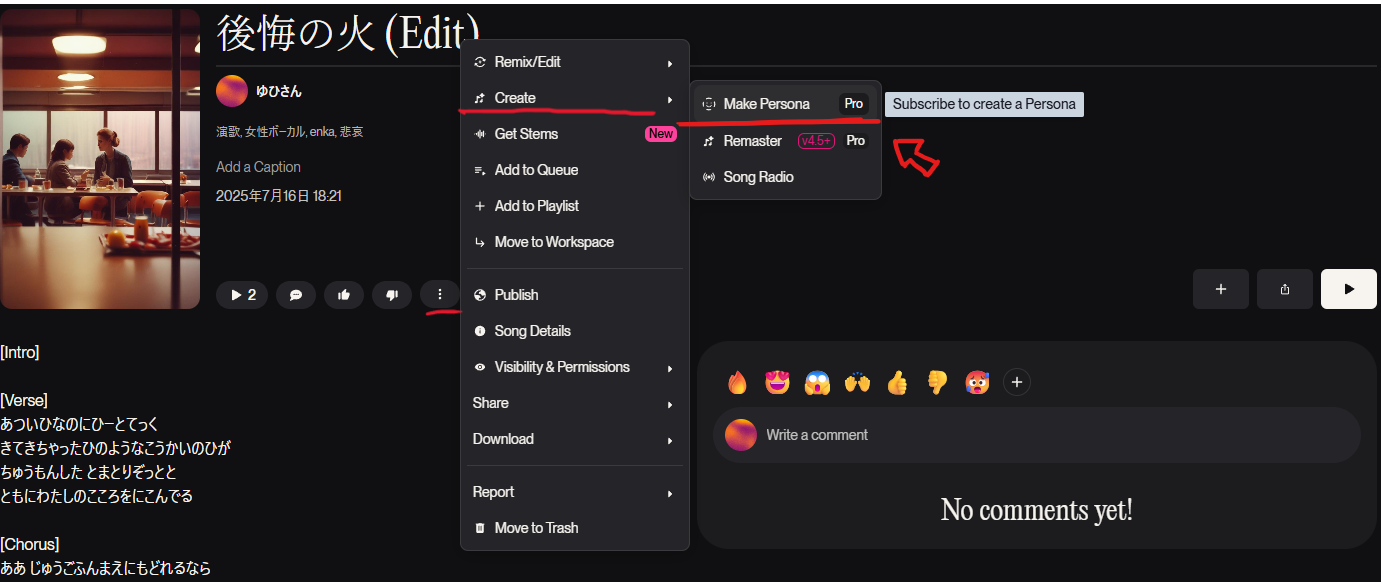The image size is (1381, 582).
Task: Open the Report submenu
Action: (575, 492)
